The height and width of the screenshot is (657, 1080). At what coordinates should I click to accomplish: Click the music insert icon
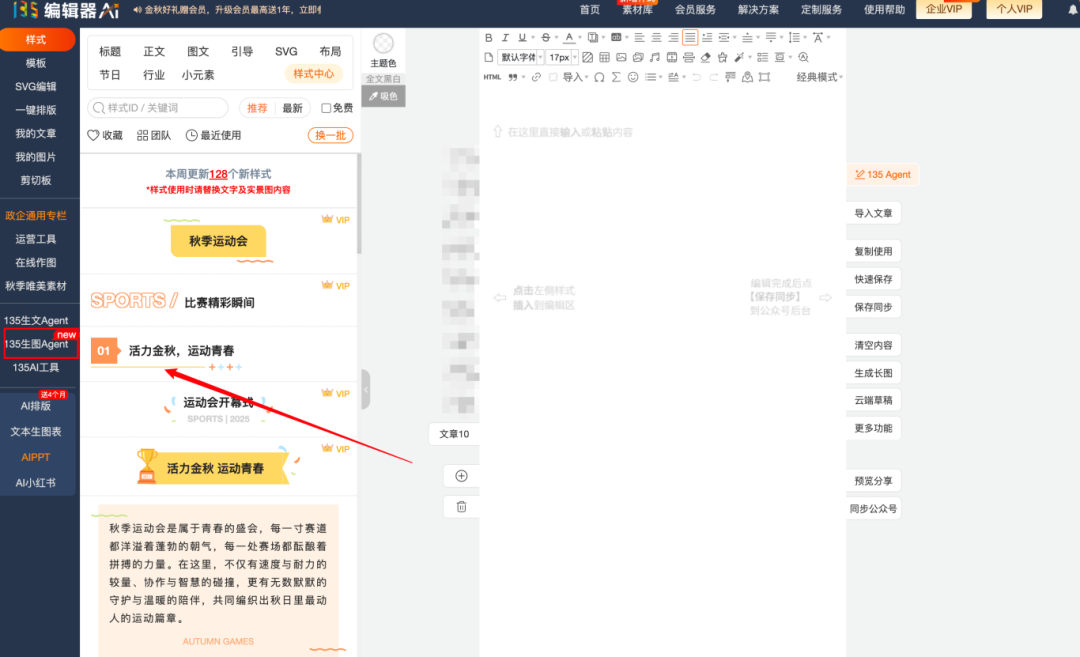pyautogui.click(x=654, y=58)
